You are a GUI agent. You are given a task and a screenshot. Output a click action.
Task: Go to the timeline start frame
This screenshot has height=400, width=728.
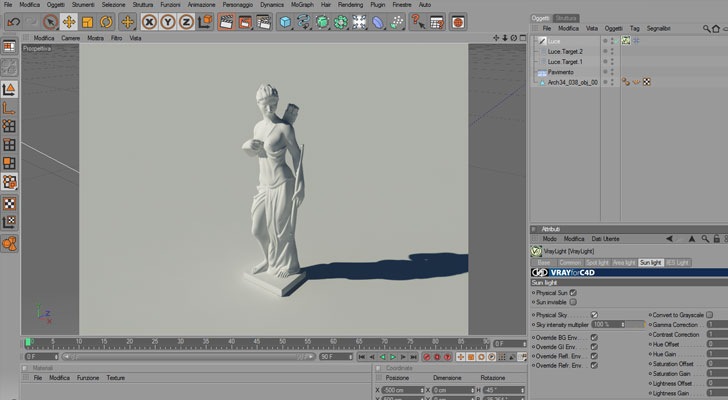pyautogui.click(x=361, y=357)
